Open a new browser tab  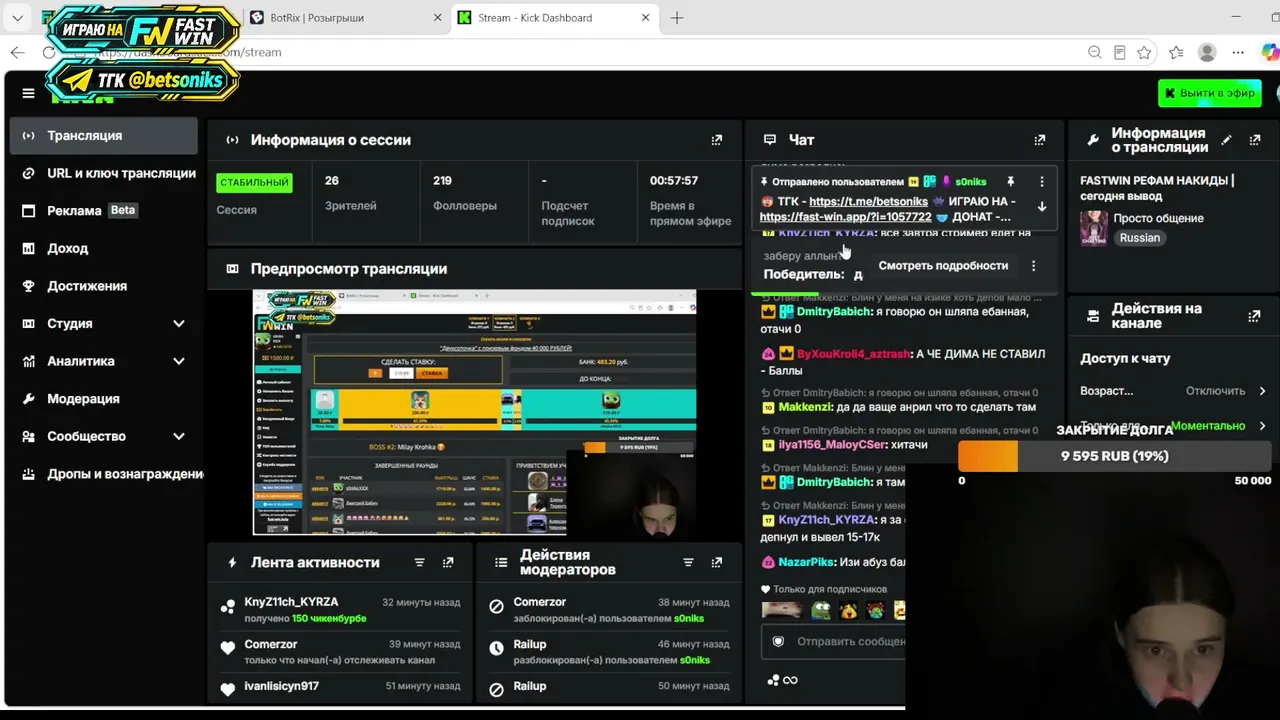pos(677,18)
